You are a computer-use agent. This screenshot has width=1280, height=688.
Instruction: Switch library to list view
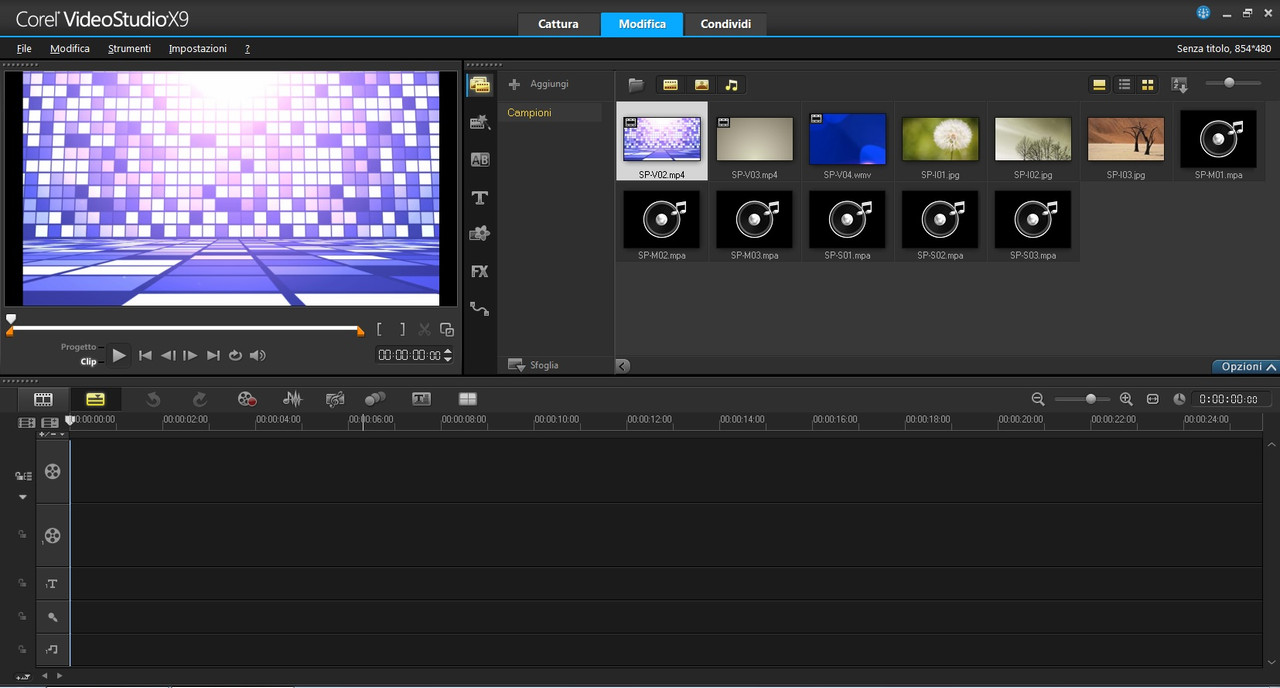click(1124, 85)
